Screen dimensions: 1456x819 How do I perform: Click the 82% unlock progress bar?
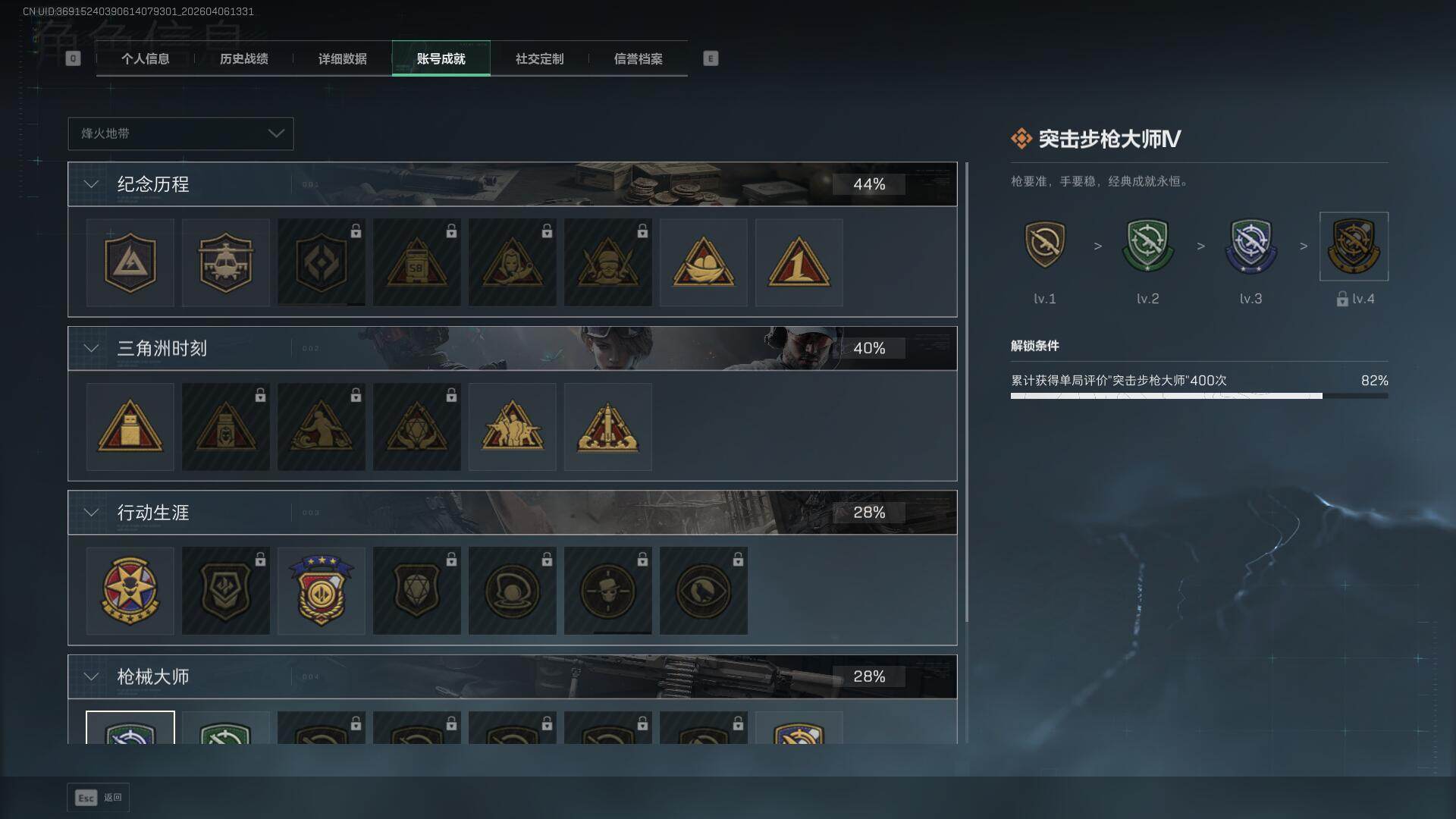click(x=1199, y=396)
